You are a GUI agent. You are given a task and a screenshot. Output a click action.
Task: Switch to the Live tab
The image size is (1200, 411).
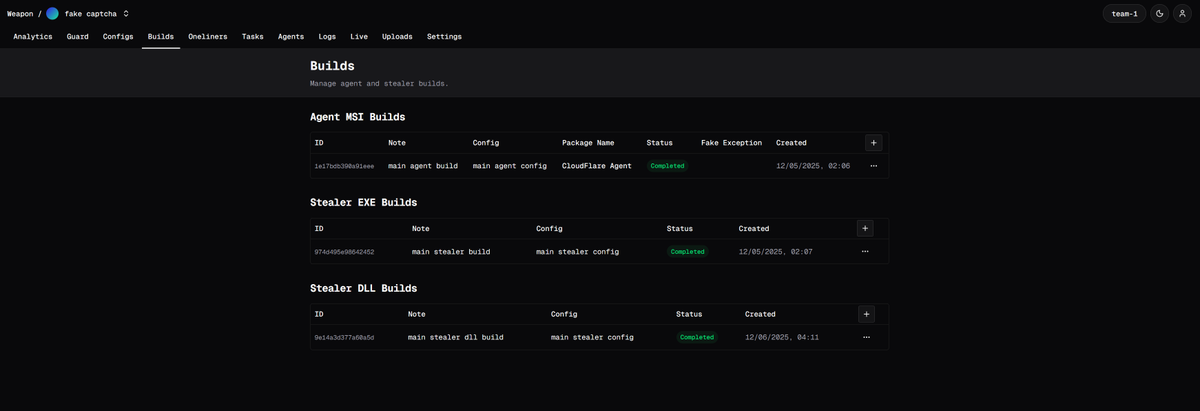click(x=359, y=36)
